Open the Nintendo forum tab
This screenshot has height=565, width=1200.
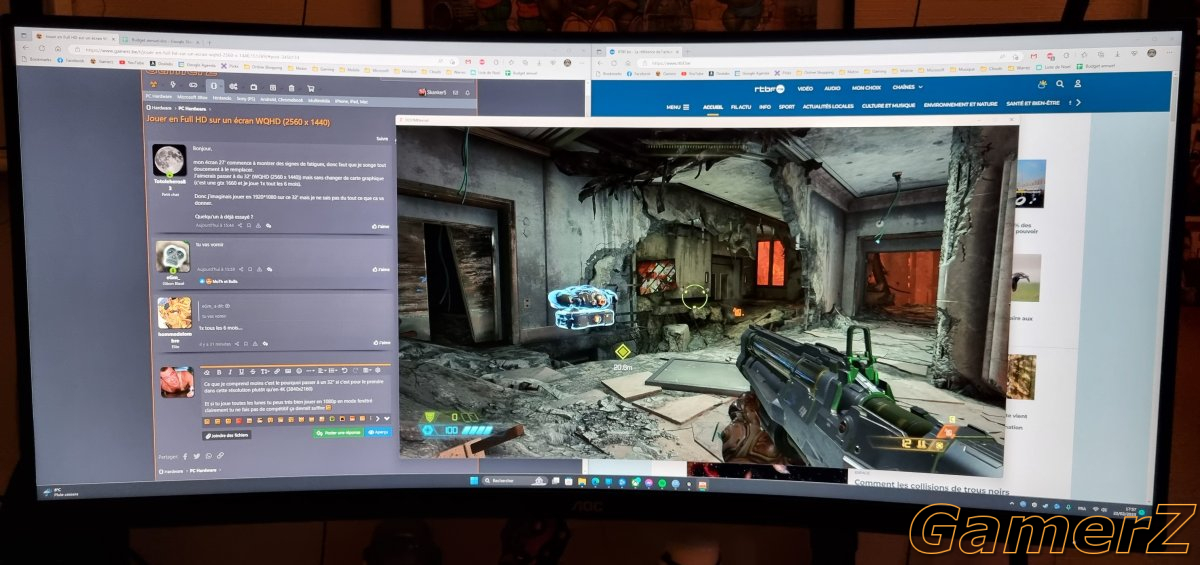coord(222,98)
